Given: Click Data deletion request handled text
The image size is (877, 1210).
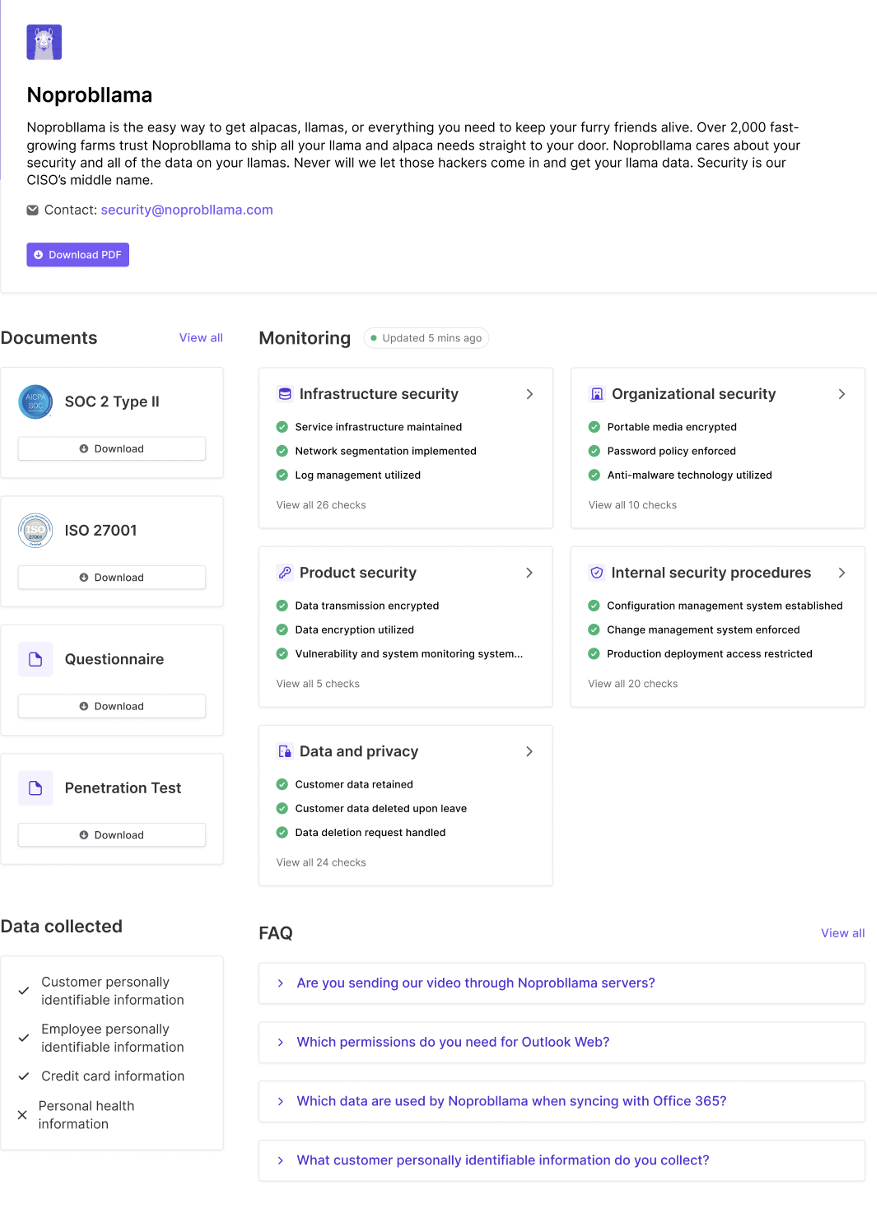Looking at the screenshot, I should click(x=370, y=833).
